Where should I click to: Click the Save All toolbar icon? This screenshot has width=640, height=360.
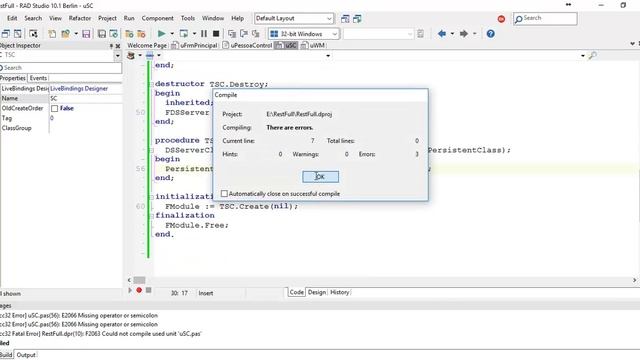pos(102,33)
